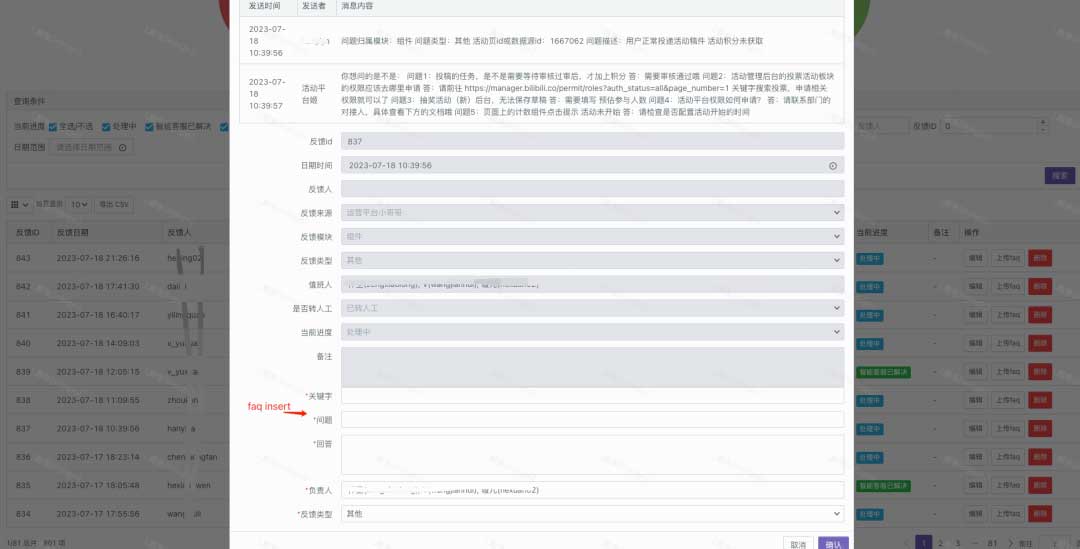Expand the 当前进度 dropdown in the dialog
1080x549 pixels.
(592, 332)
